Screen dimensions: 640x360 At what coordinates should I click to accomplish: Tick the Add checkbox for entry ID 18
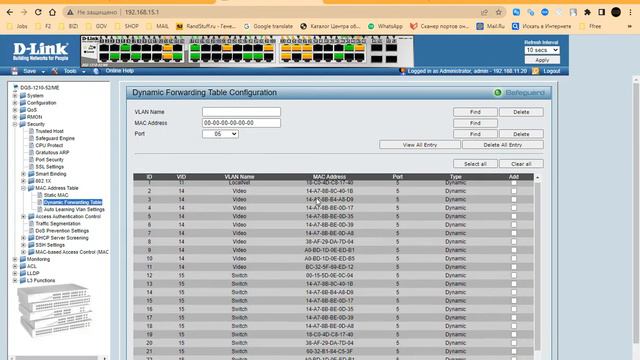(514, 326)
